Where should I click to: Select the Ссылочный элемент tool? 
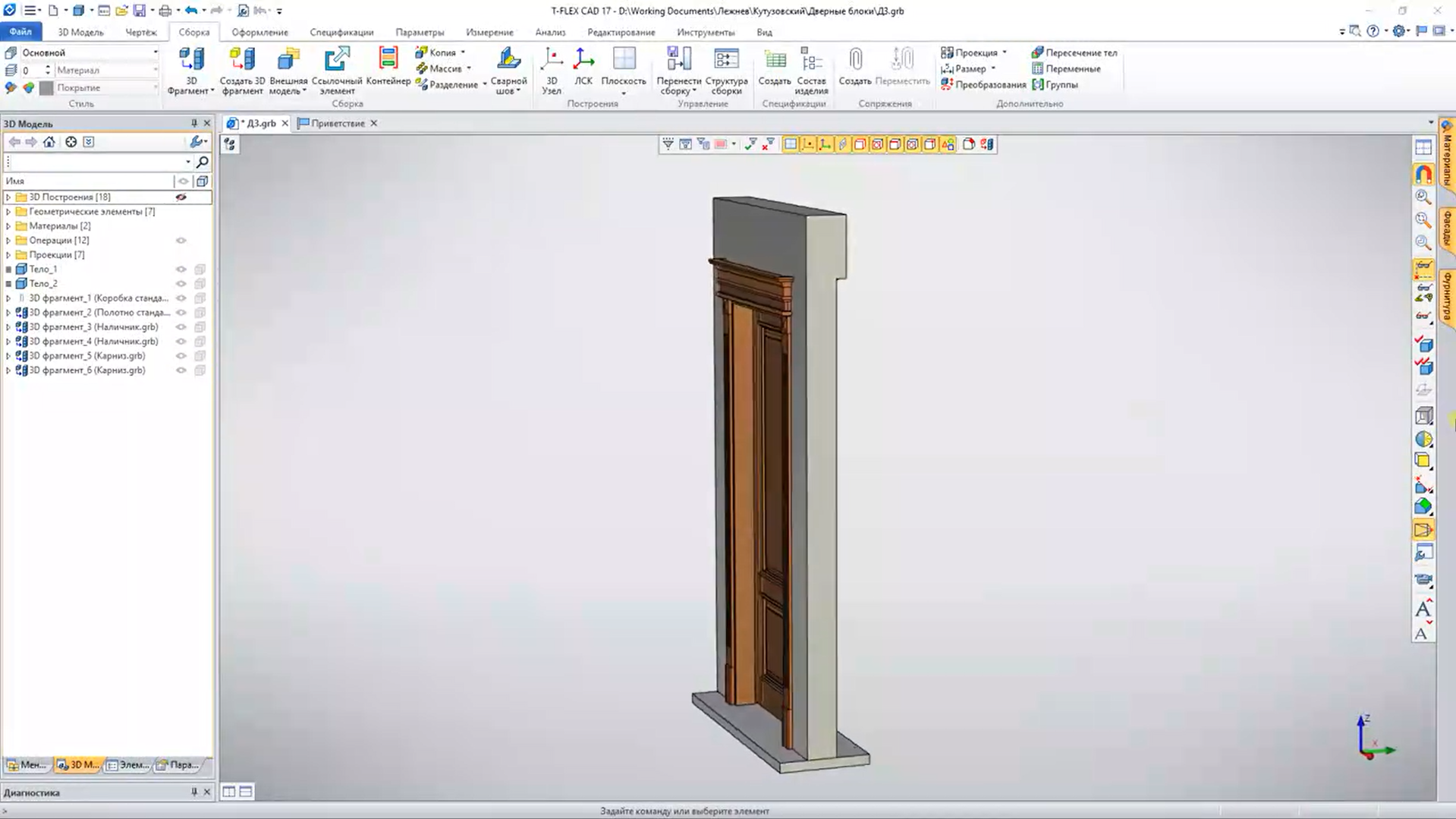tap(337, 70)
